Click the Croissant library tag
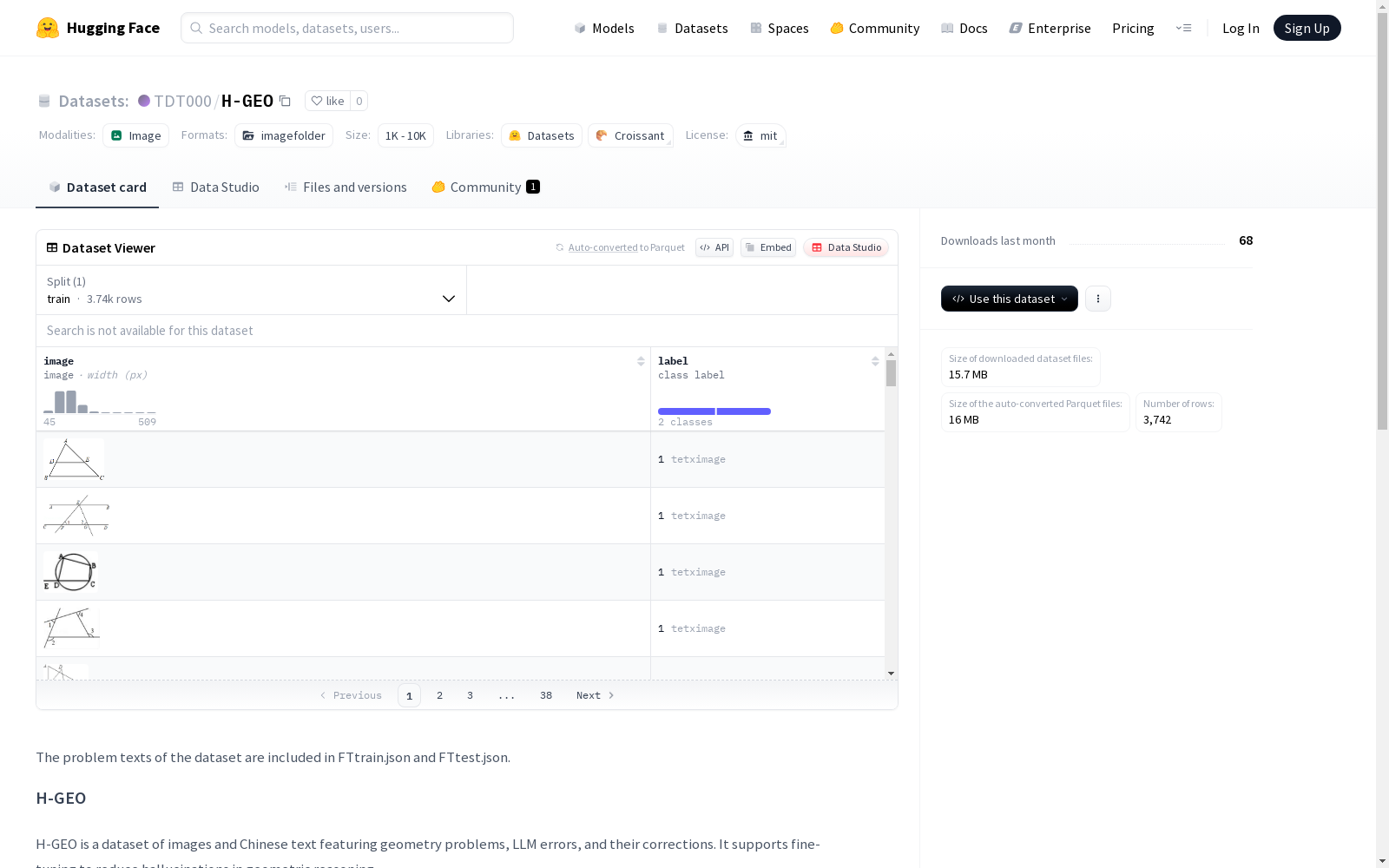The image size is (1389, 868). point(630,135)
